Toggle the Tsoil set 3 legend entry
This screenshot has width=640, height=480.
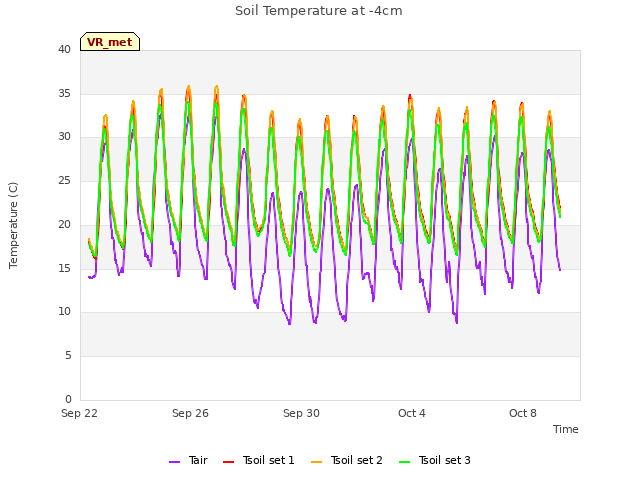click(x=435, y=460)
